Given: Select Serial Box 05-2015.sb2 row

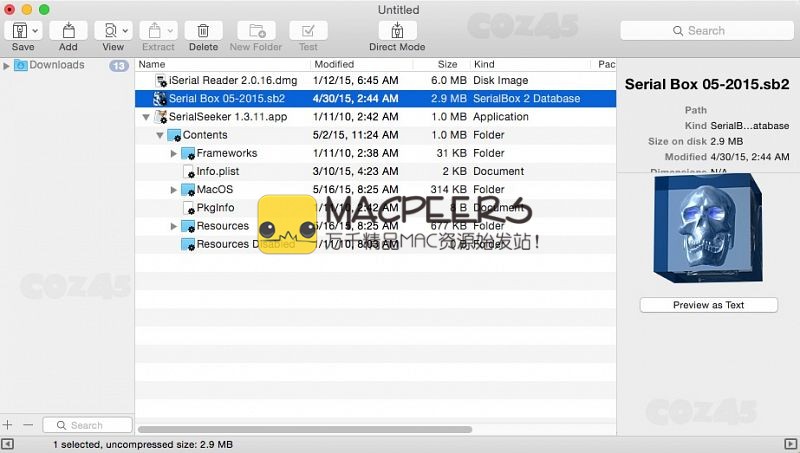Looking at the screenshot, I should coord(376,98).
